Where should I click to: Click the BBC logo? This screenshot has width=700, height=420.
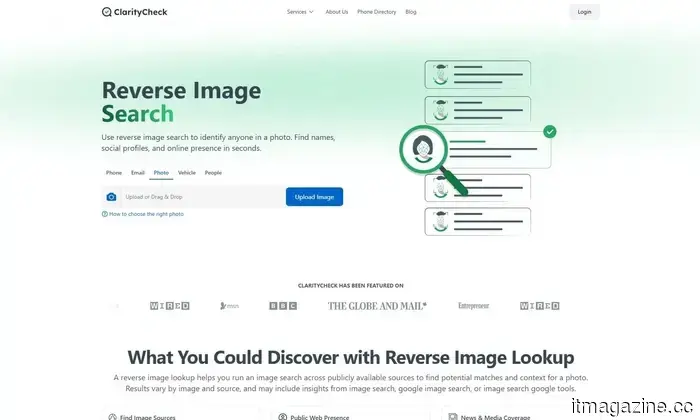tap(283, 306)
